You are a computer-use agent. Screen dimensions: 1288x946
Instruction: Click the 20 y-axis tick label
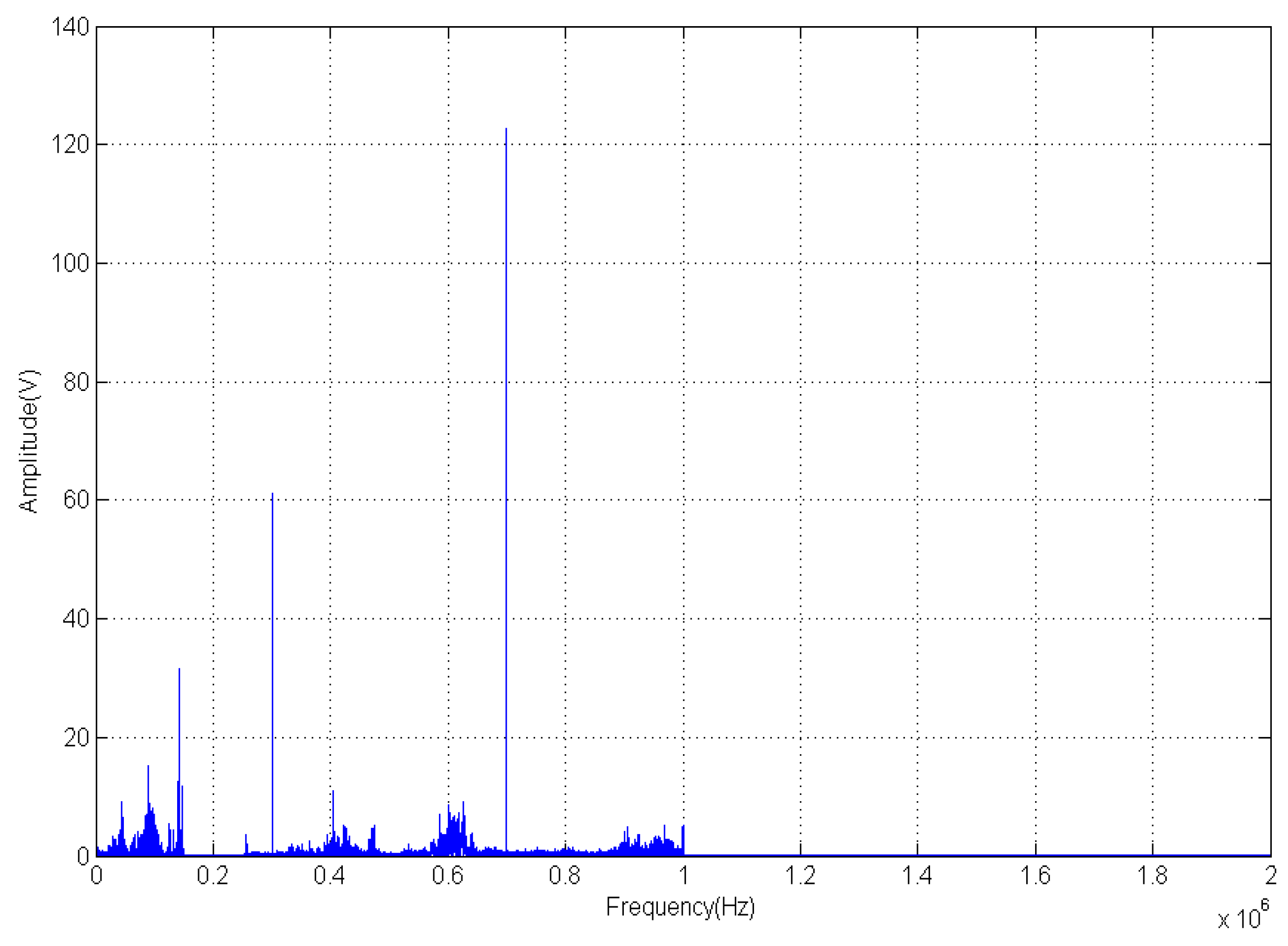pos(76,737)
